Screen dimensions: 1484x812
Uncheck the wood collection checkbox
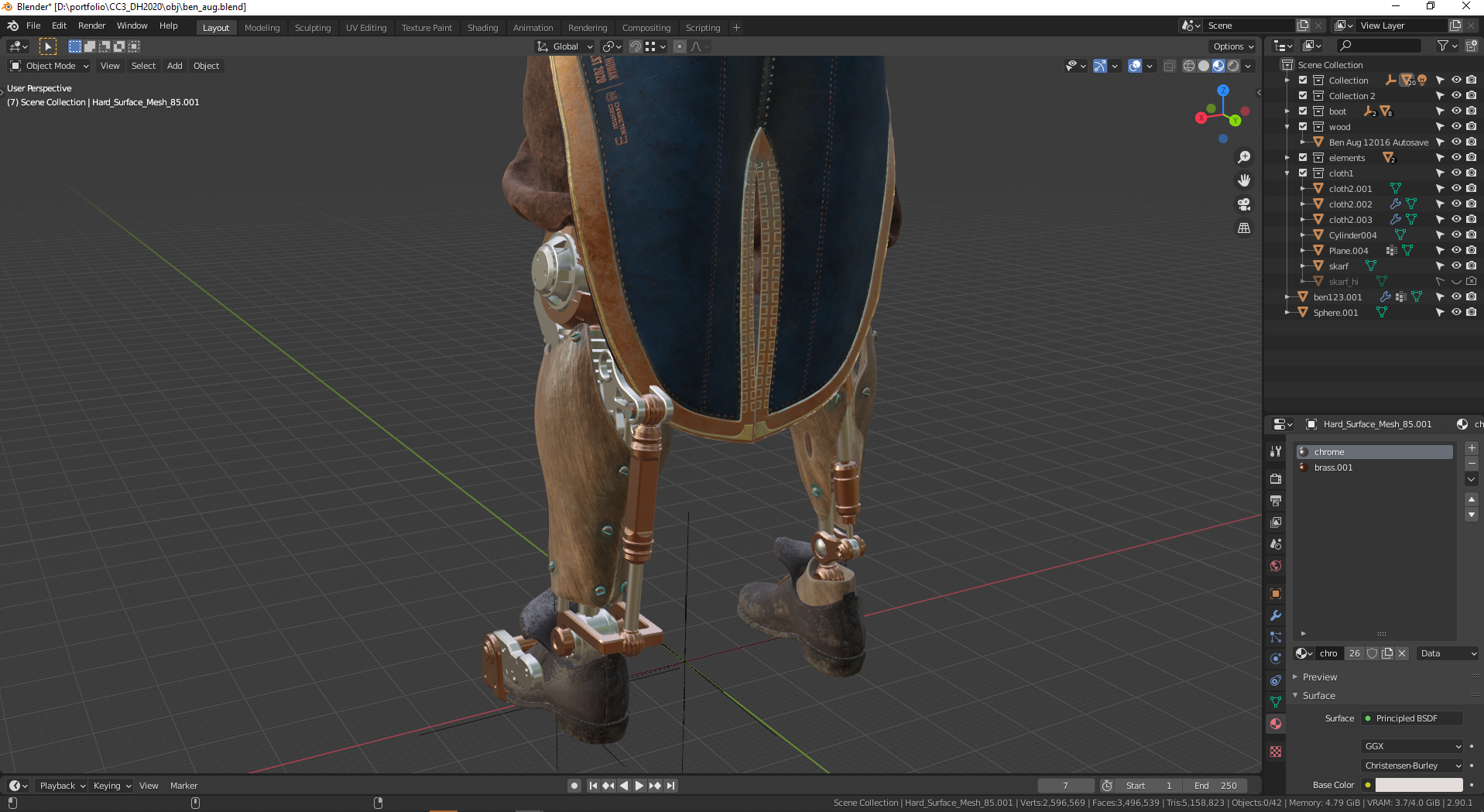(x=1303, y=127)
